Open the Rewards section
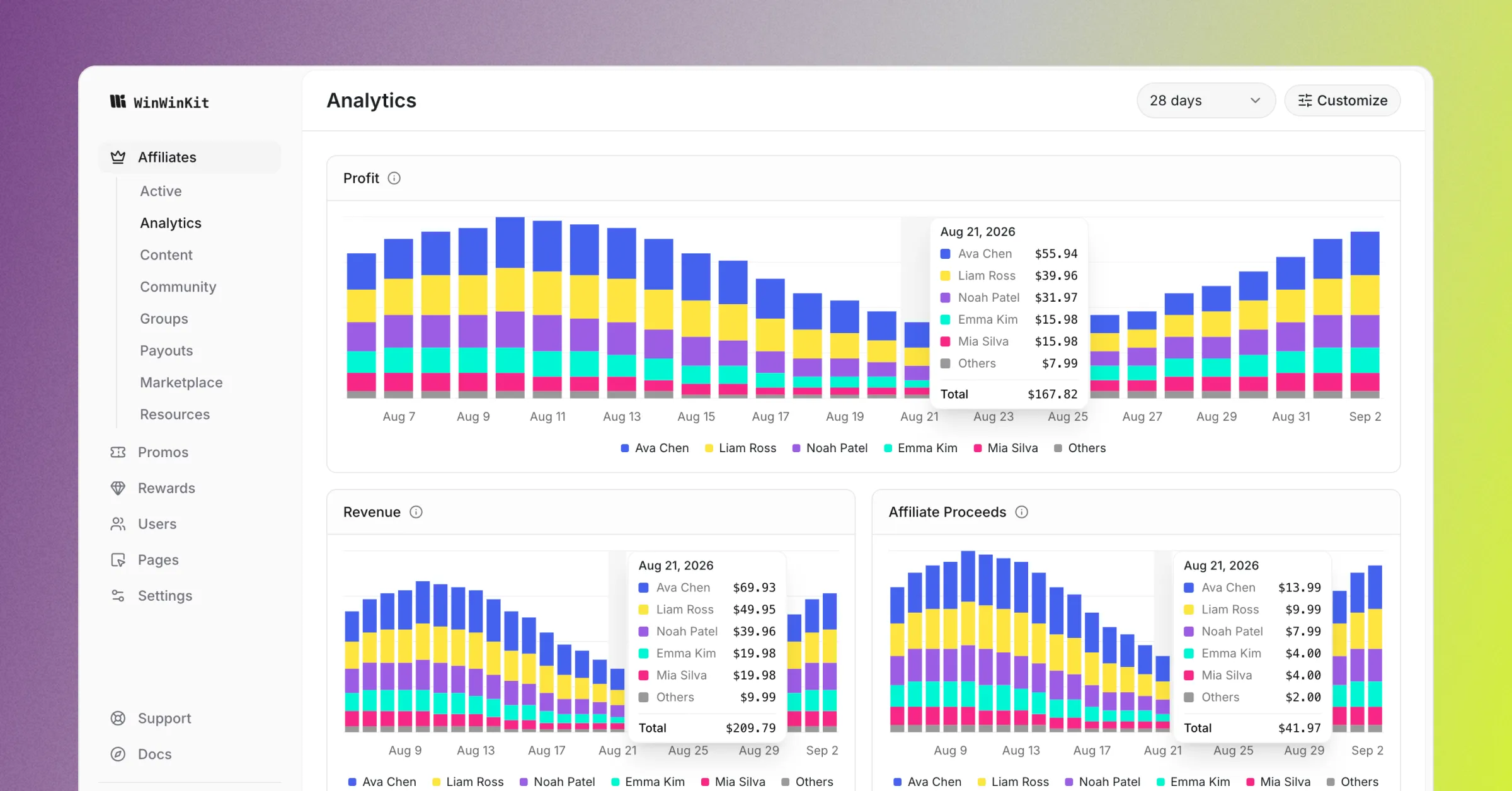The height and width of the screenshot is (791, 1512). (x=166, y=488)
